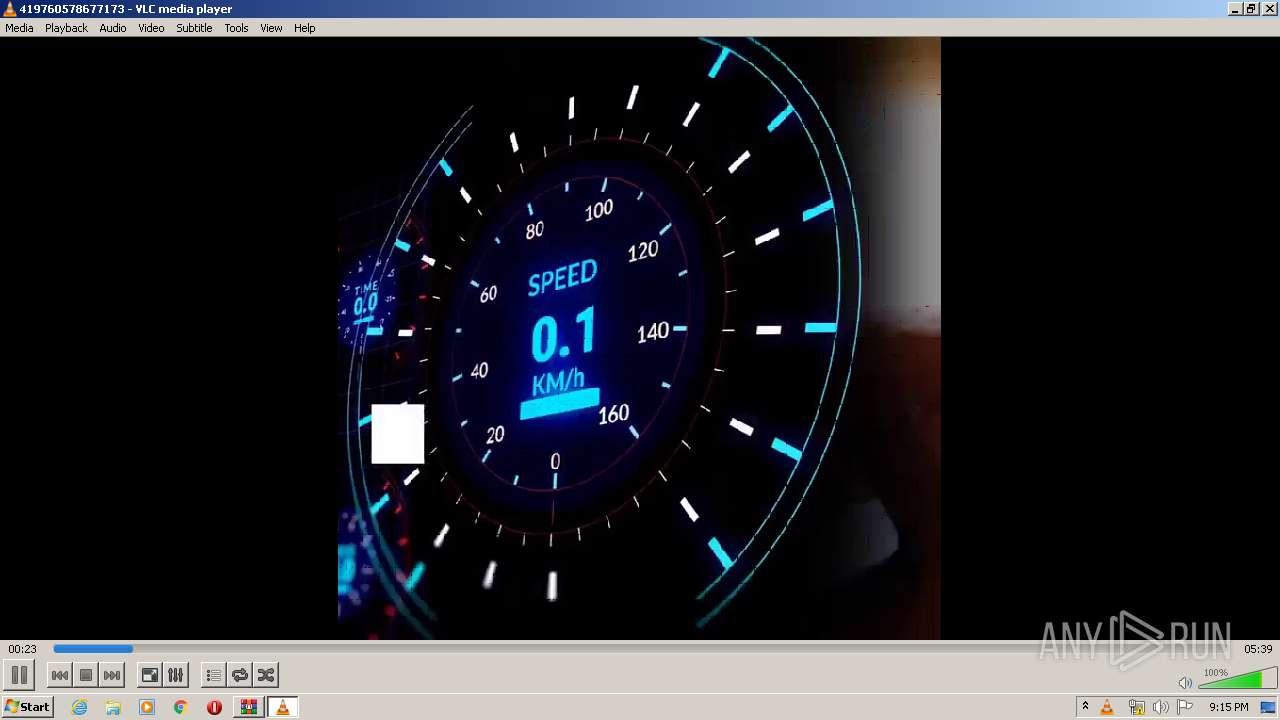Open the Help menu
Screen dimensions: 1280x720
304,28
